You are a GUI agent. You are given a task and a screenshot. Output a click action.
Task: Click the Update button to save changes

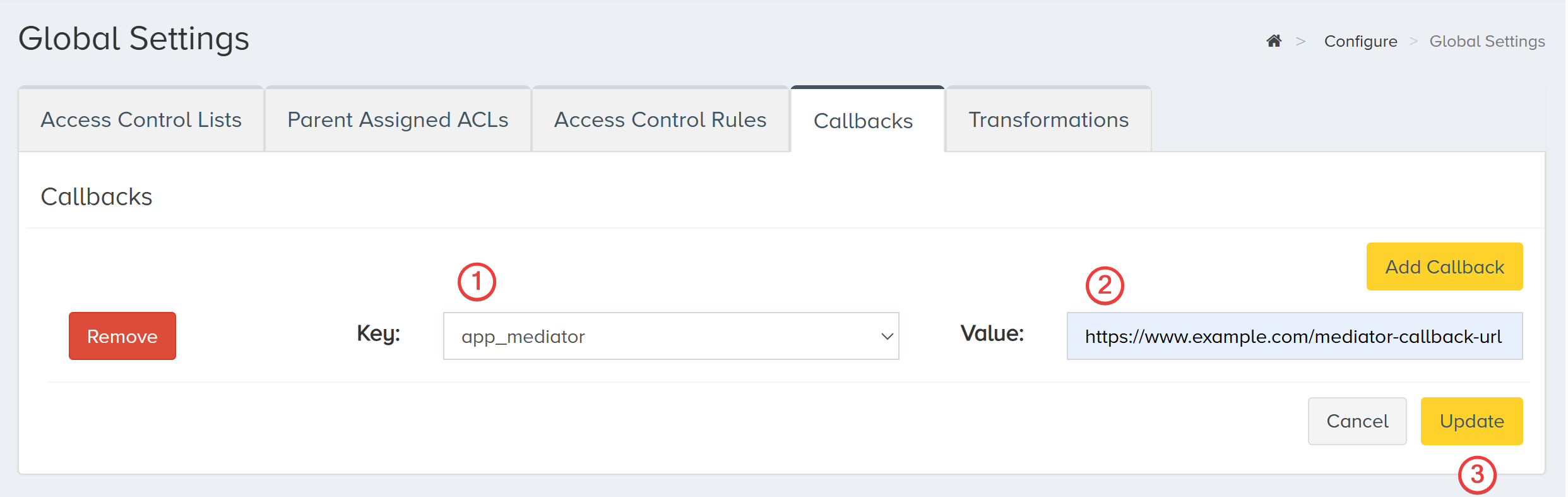pos(1472,421)
